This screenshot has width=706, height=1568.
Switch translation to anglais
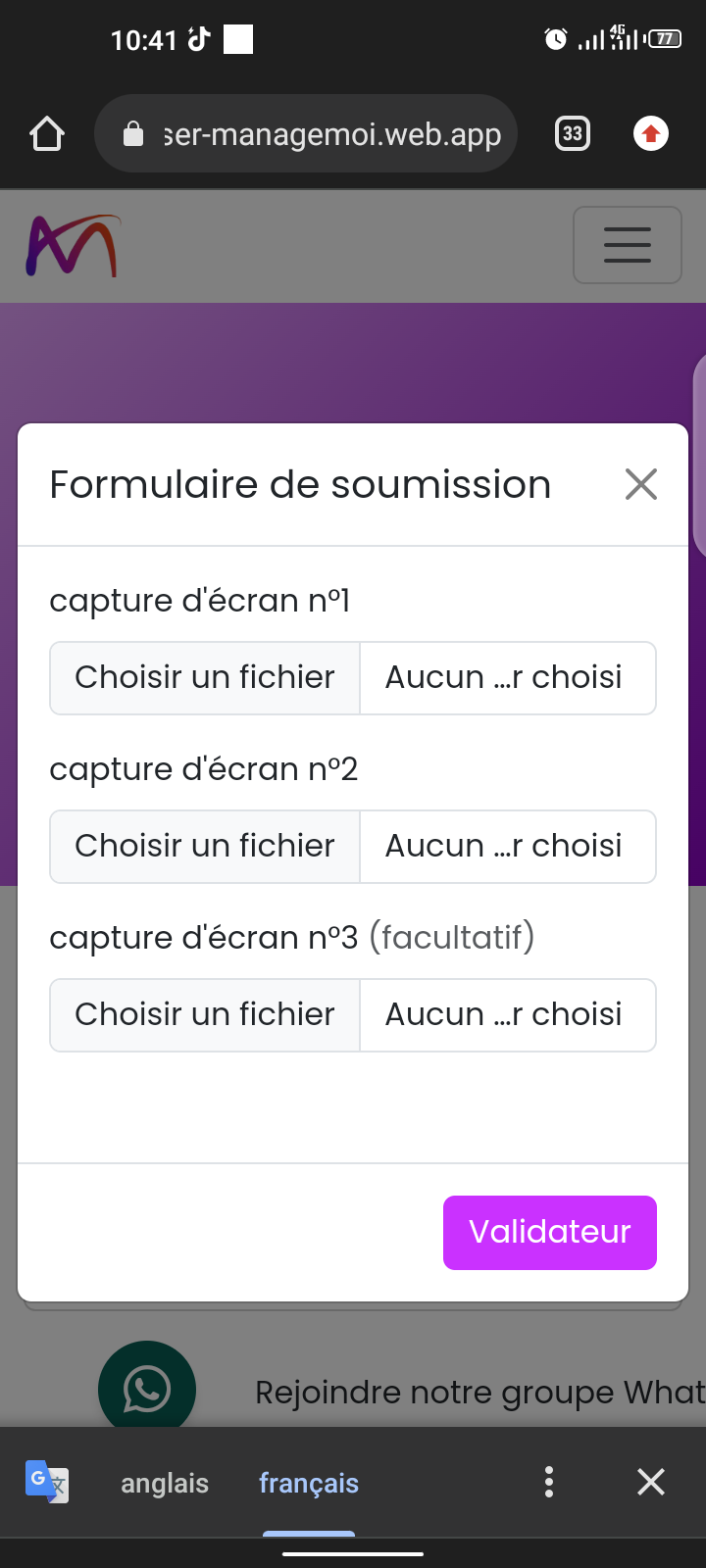pos(165,1484)
